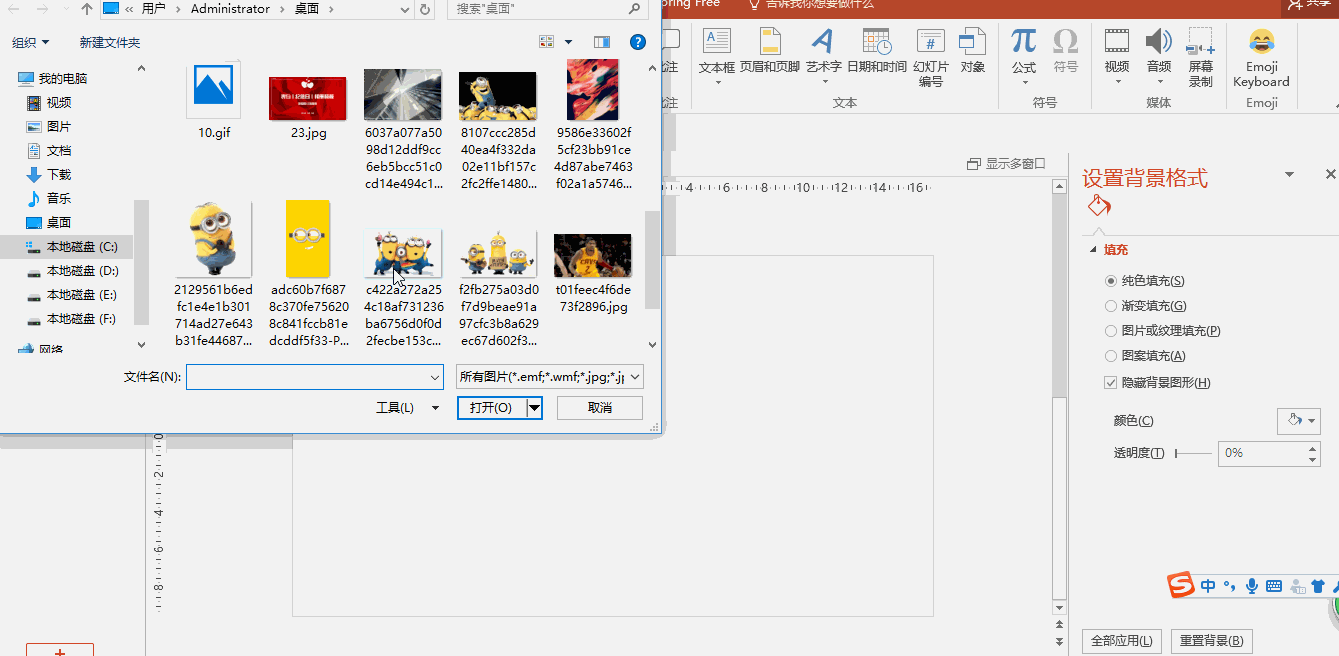Click the fill paint bucket icon
Viewport: 1339px width, 656px height.
point(1098,206)
